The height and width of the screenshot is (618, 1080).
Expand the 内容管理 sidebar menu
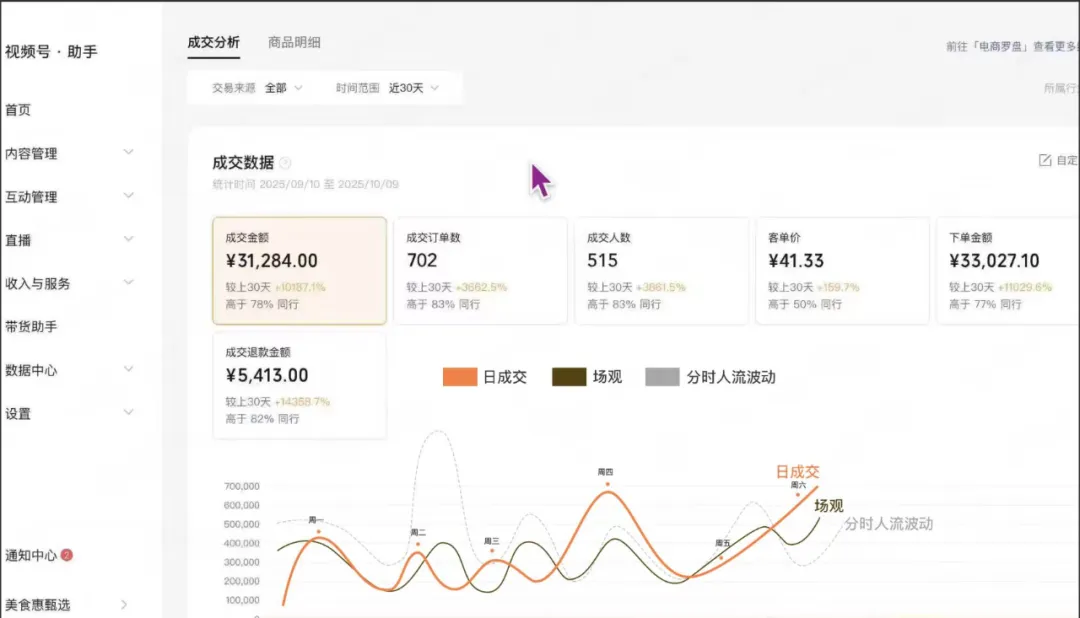click(x=128, y=152)
